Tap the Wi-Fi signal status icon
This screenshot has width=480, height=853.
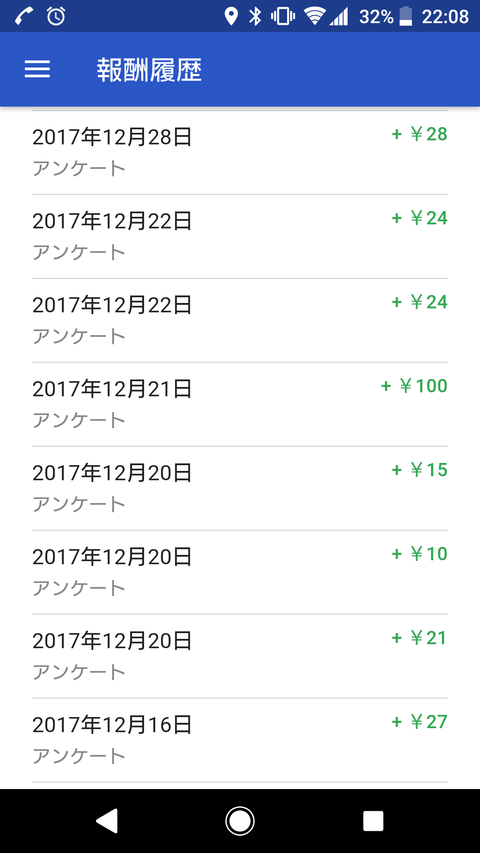[x=314, y=17]
